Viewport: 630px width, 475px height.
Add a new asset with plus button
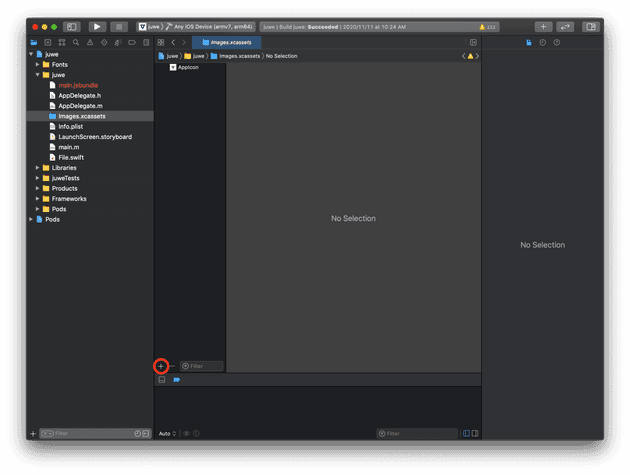[x=161, y=366]
